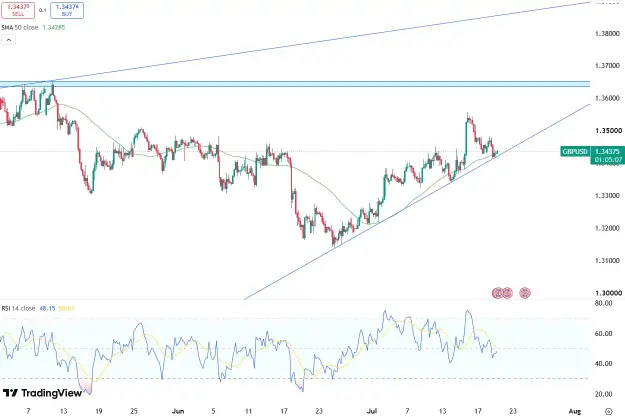Click the 19 date label on time axis
The image size is (625, 417).
pyautogui.click(x=99, y=411)
